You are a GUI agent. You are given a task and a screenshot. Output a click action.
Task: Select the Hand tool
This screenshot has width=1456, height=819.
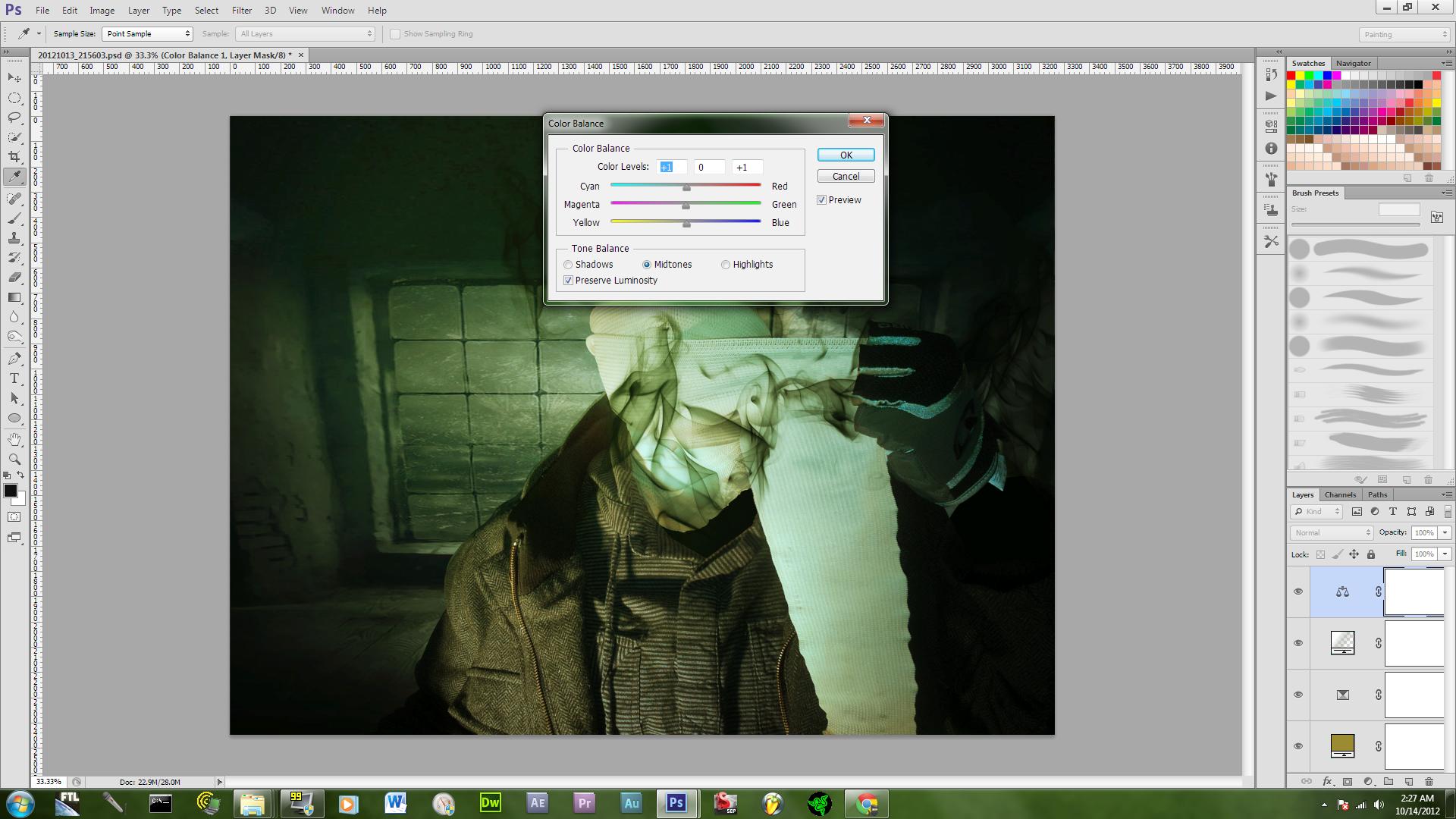[14, 440]
